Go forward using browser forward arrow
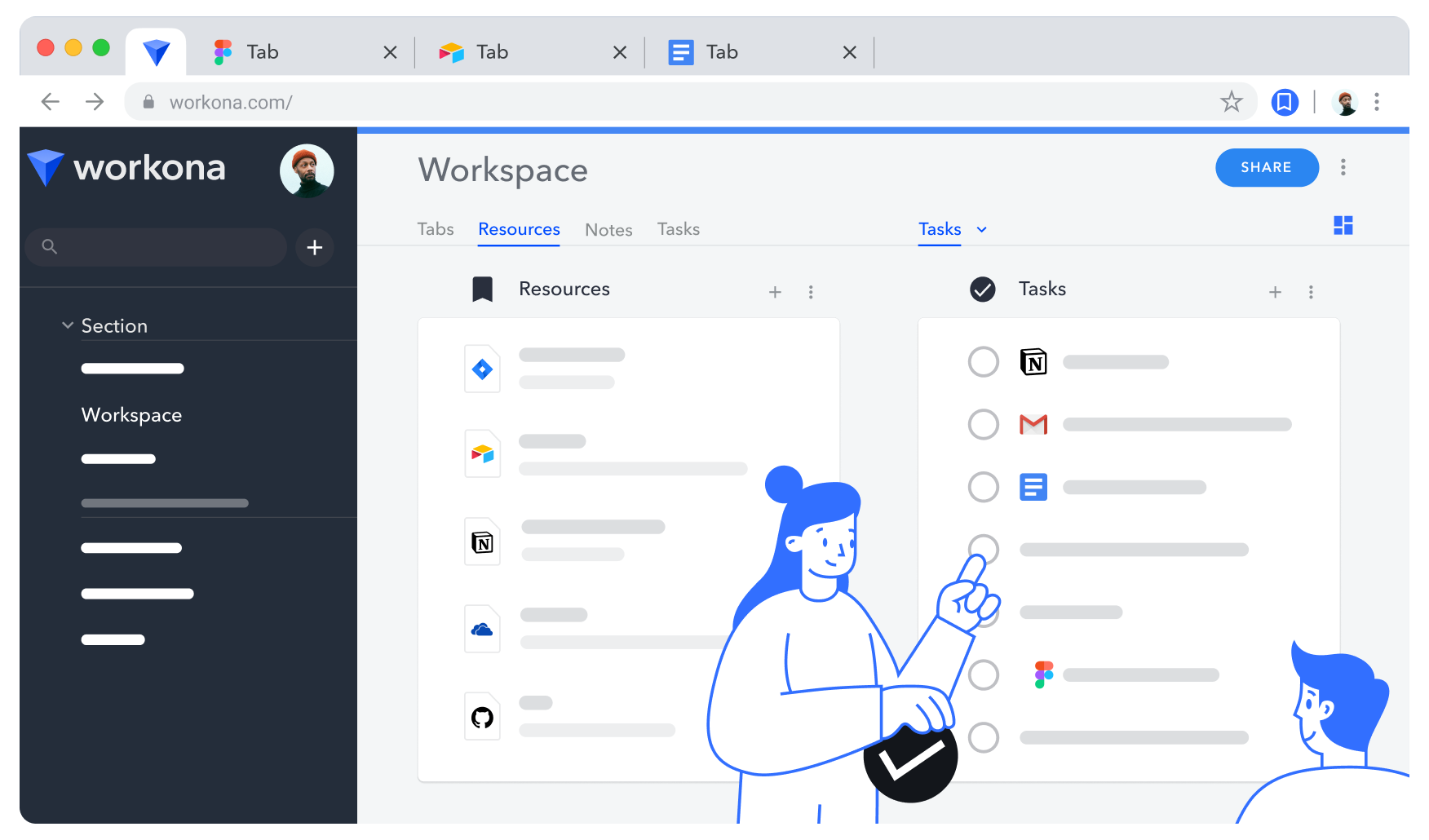 click(x=95, y=102)
